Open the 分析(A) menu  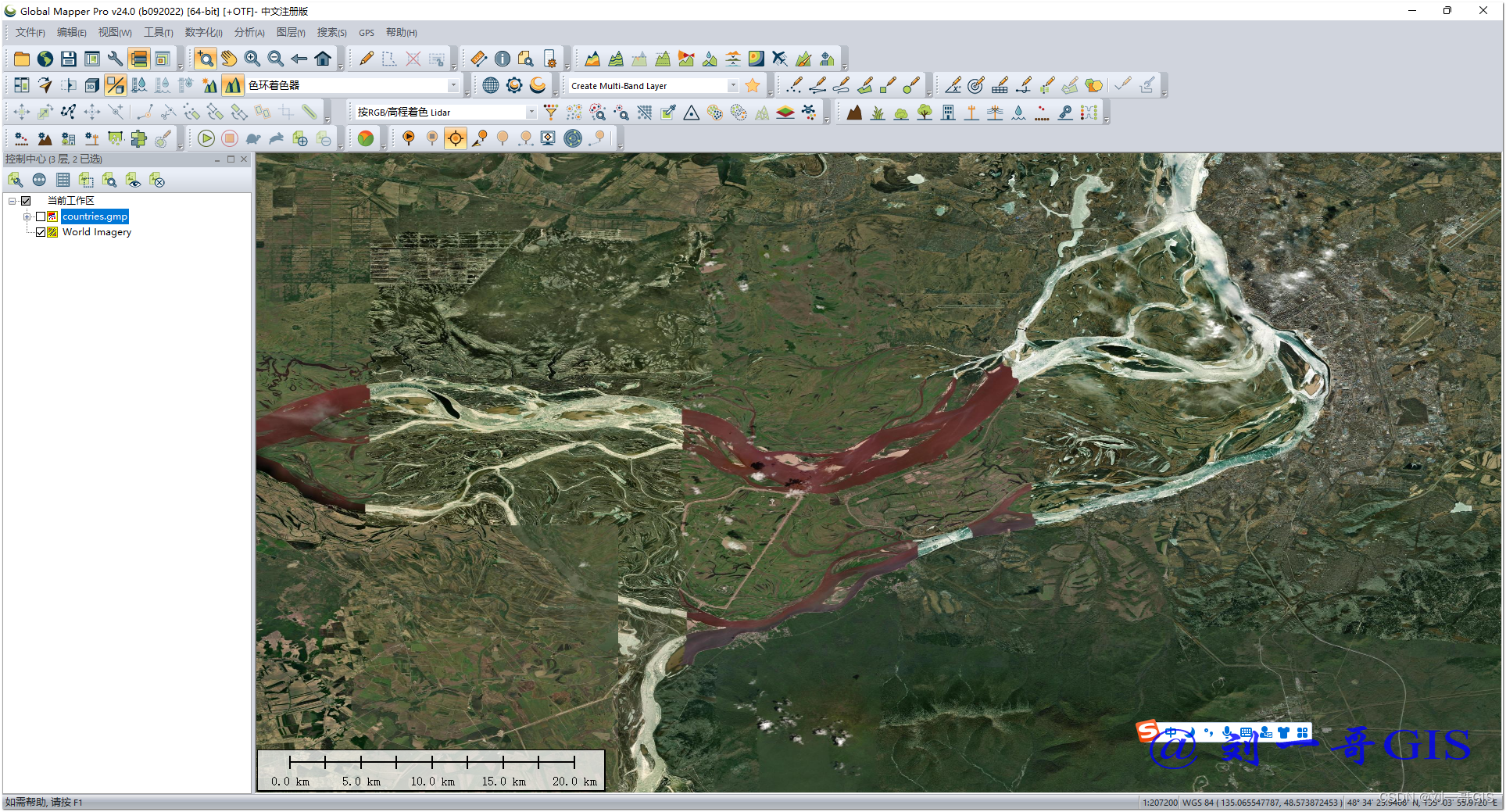tap(249, 32)
